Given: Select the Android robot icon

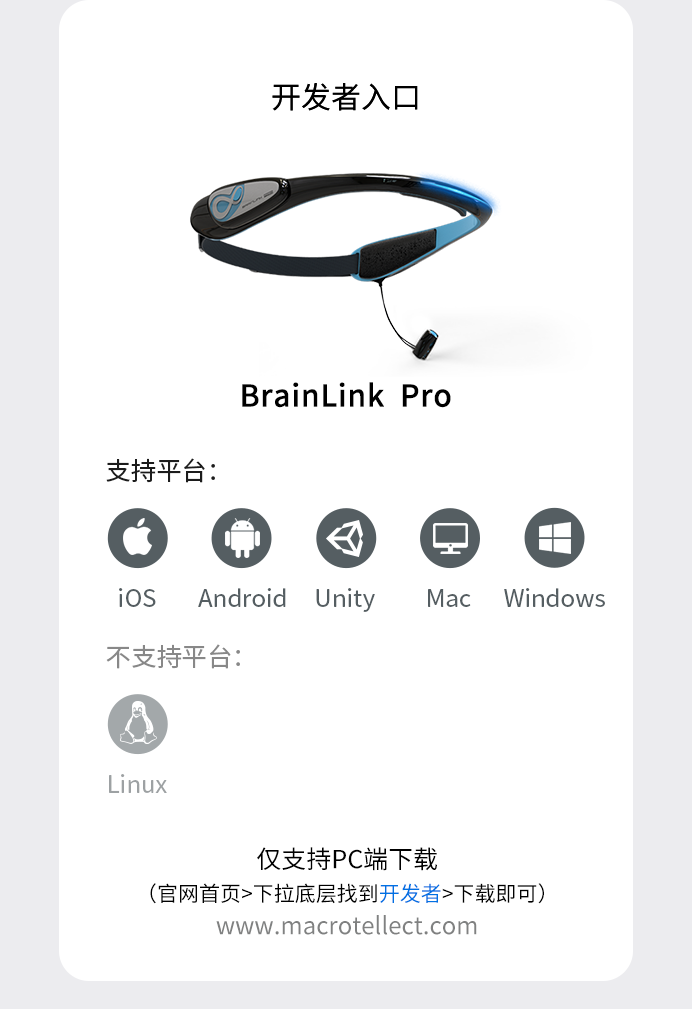Looking at the screenshot, I should tap(242, 538).
